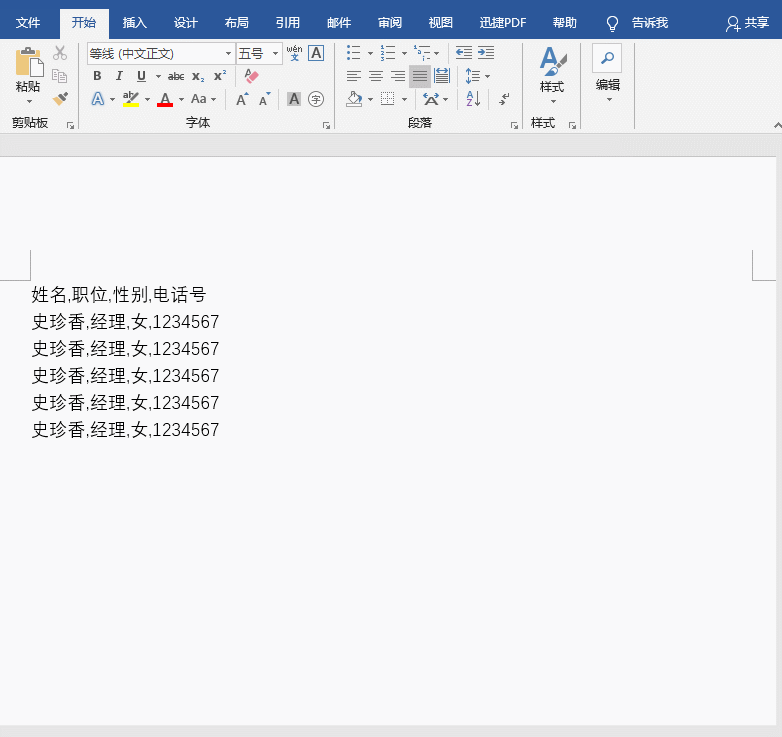Open the font size dropdown

click(276, 54)
